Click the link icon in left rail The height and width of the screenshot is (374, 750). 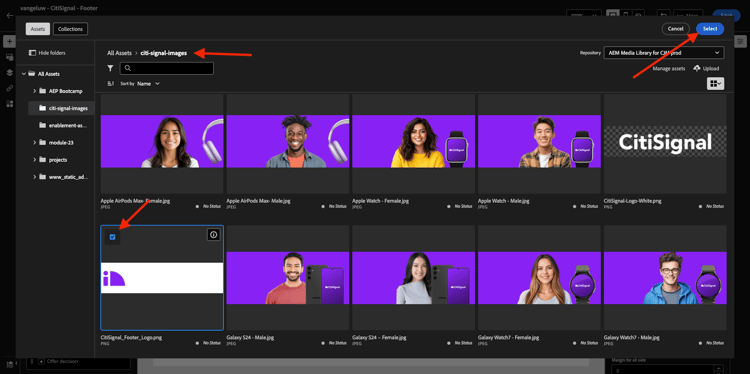[10, 88]
